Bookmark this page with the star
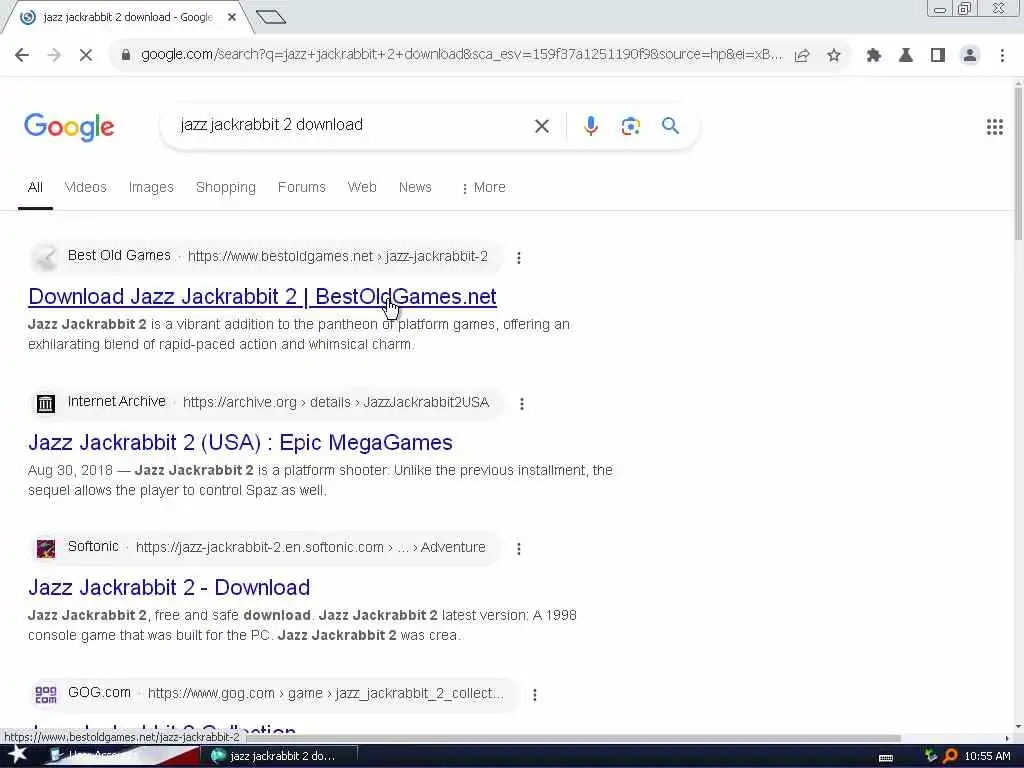 coord(834,55)
